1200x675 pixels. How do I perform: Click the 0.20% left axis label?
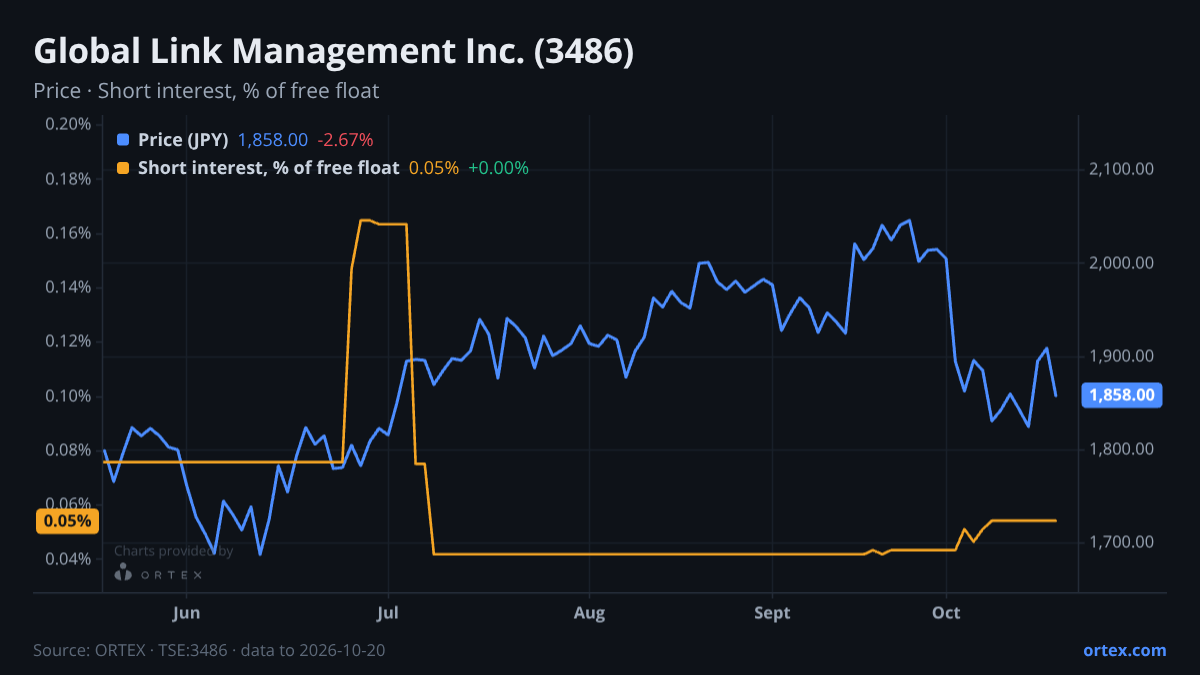68,125
